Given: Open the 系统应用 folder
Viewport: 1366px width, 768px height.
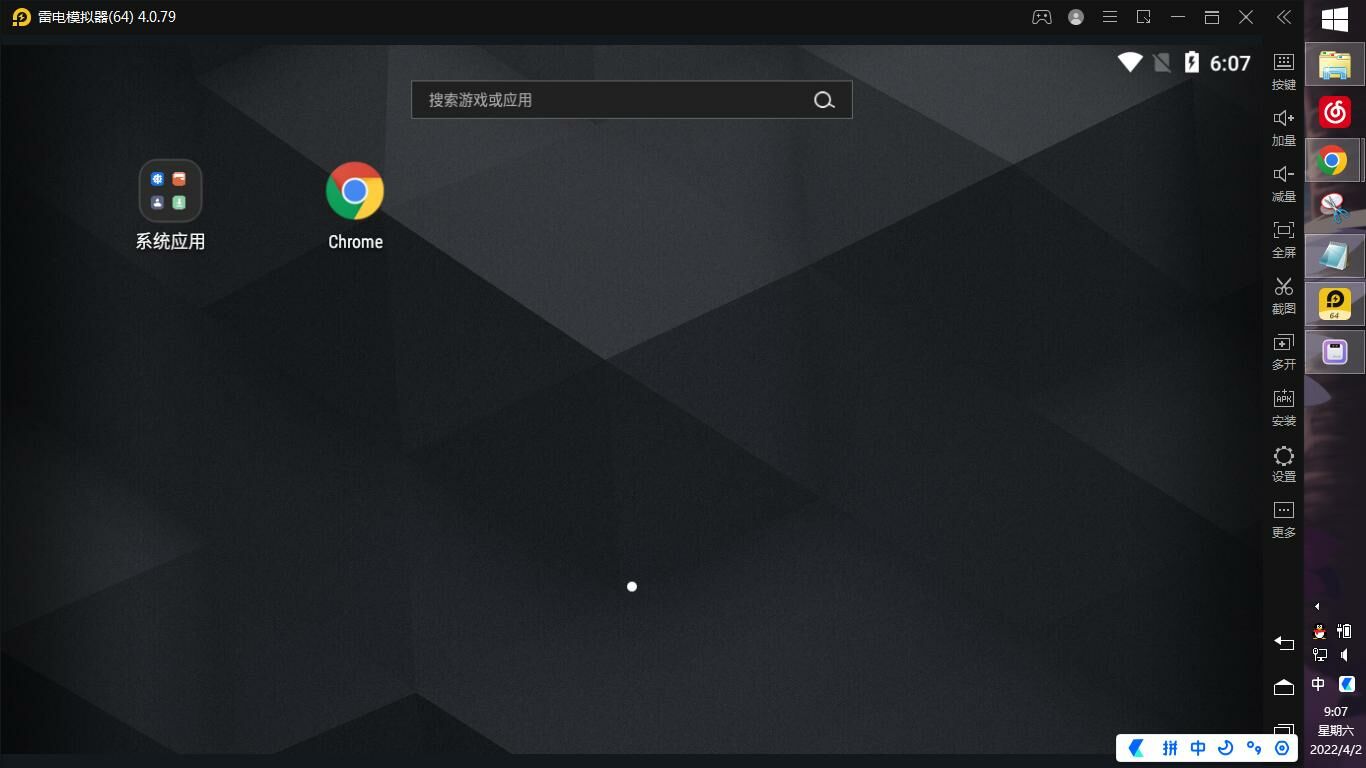Looking at the screenshot, I should coord(170,190).
